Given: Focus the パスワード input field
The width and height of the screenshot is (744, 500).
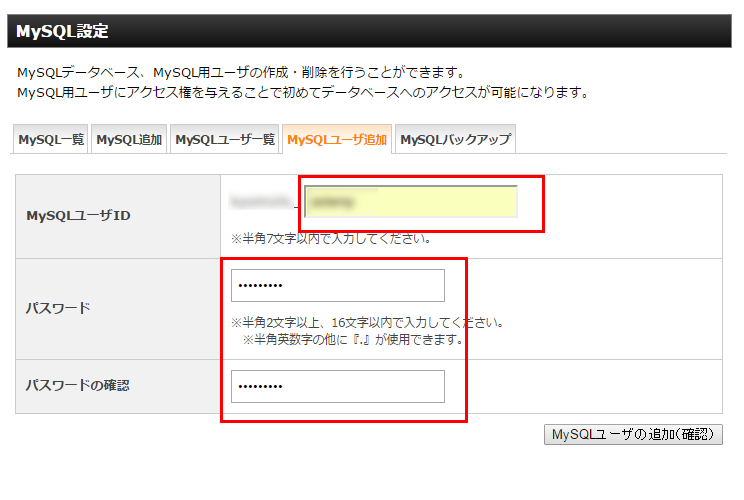Looking at the screenshot, I should (338, 286).
